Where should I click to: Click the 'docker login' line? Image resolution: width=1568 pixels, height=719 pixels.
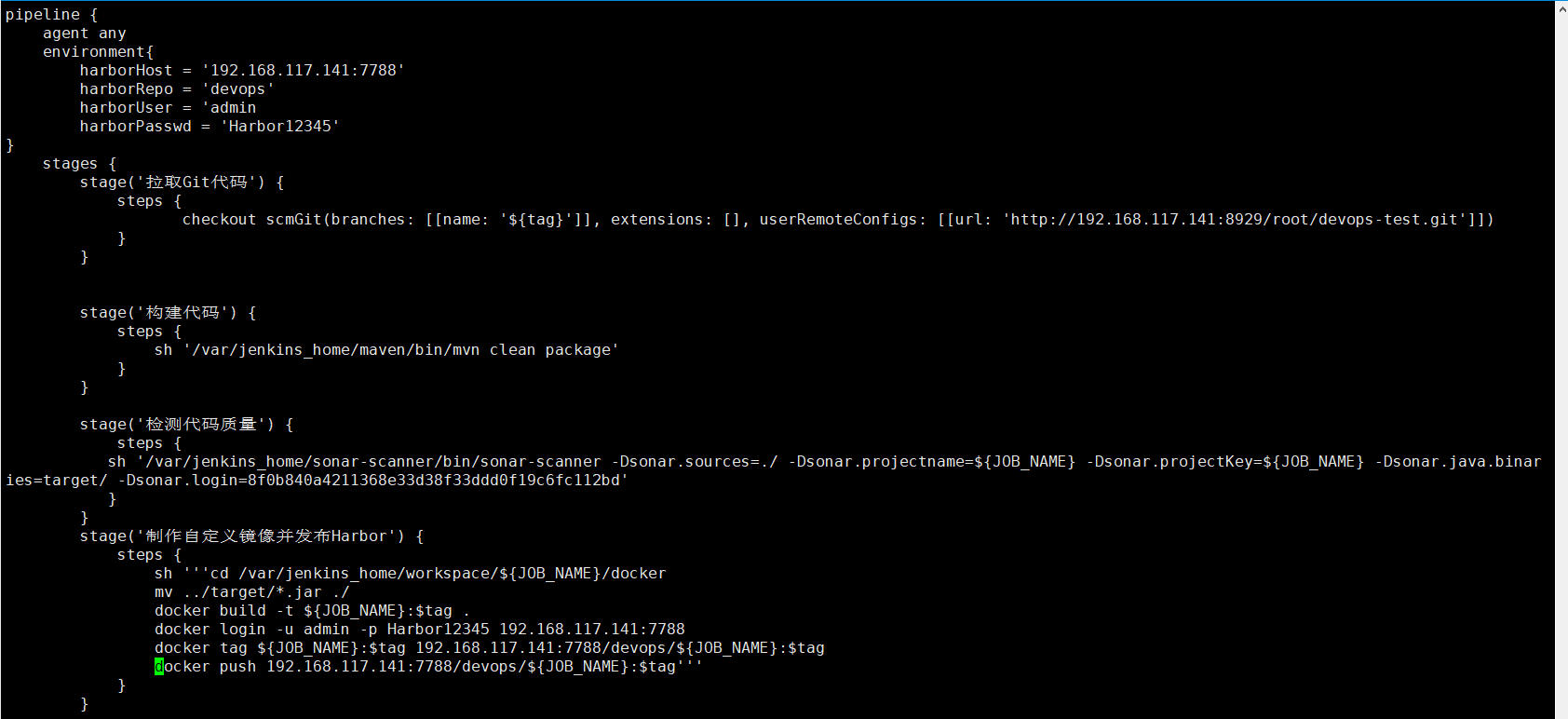tap(419, 630)
